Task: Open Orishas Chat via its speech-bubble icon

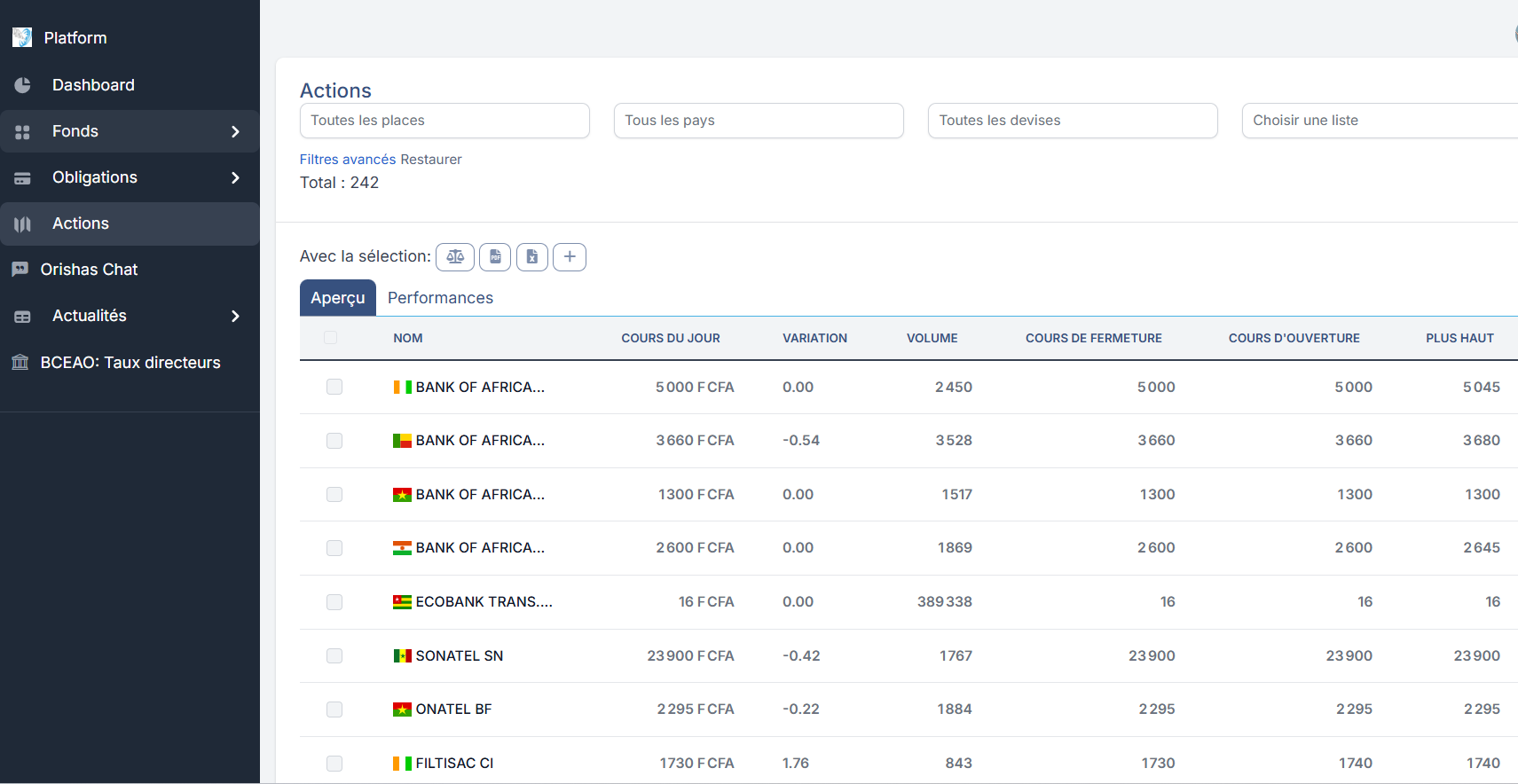Action: coord(20,270)
